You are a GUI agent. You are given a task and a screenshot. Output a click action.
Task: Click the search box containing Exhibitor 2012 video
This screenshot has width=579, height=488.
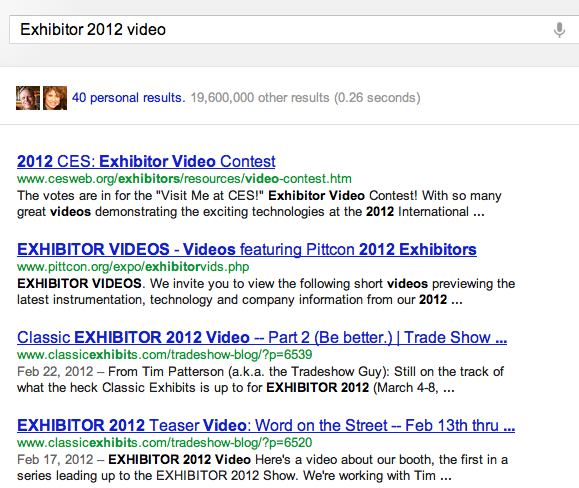click(x=294, y=30)
